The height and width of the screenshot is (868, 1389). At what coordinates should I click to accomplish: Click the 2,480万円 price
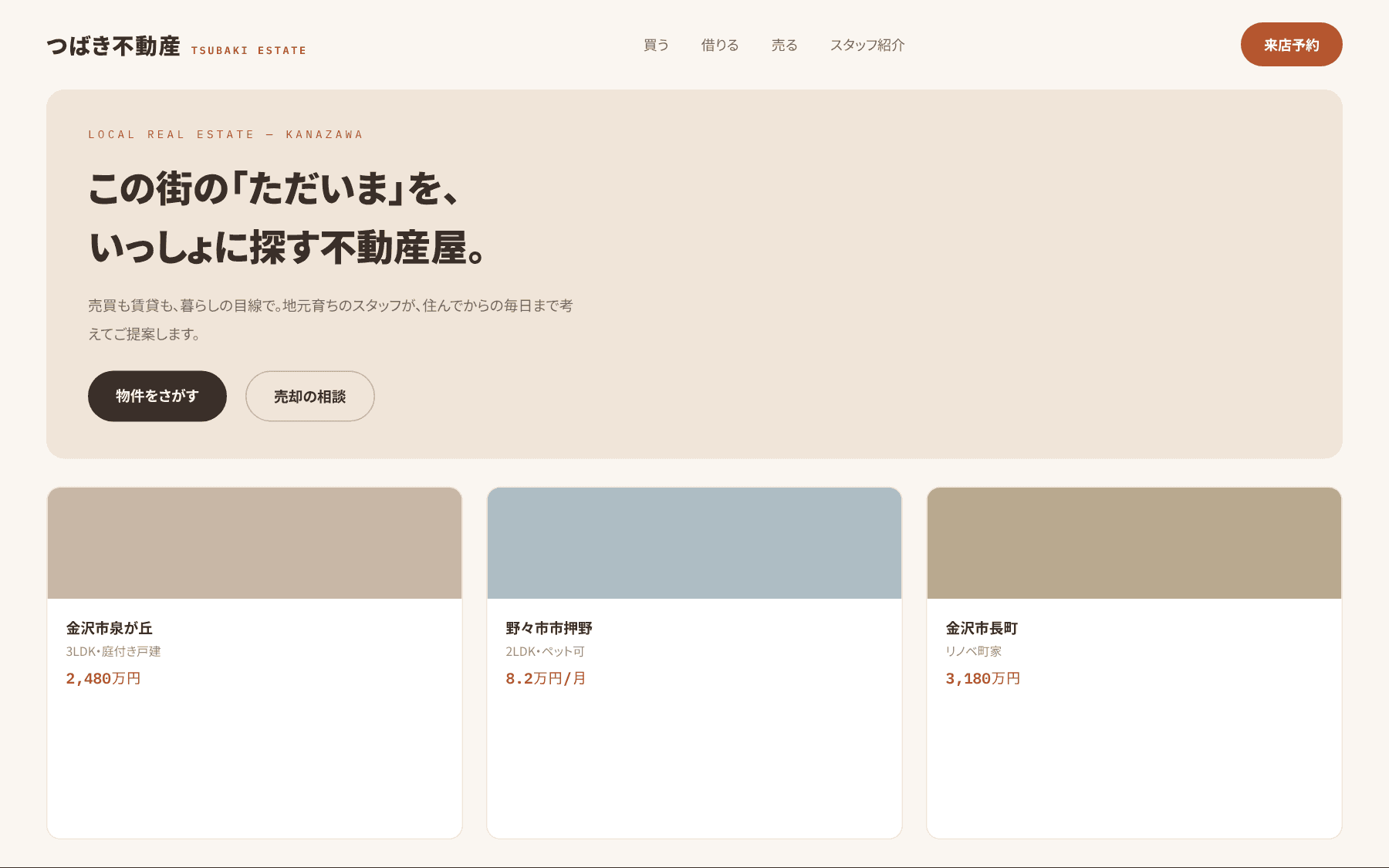click(x=103, y=678)
